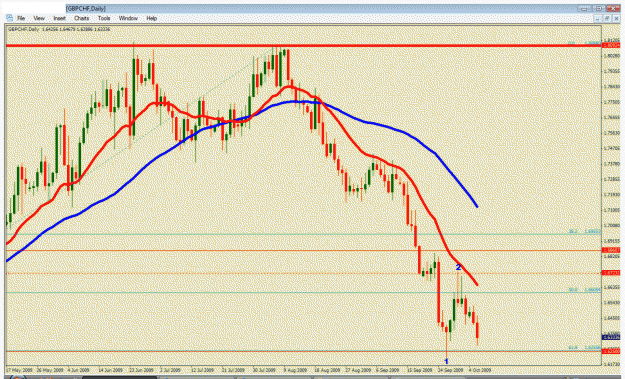Screen dimensions: 625x379
Task: Select the blue '1' wave label
Action: 446,361
